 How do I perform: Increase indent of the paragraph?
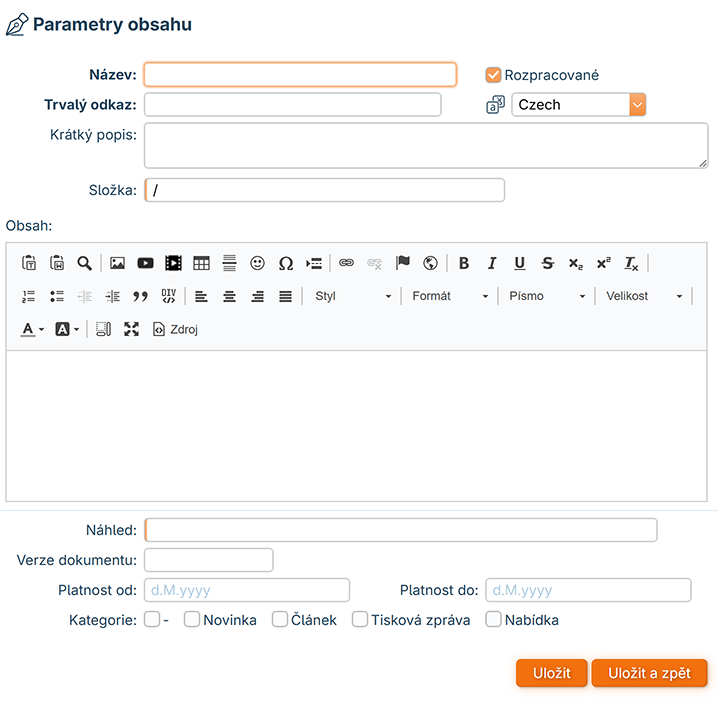113,296
